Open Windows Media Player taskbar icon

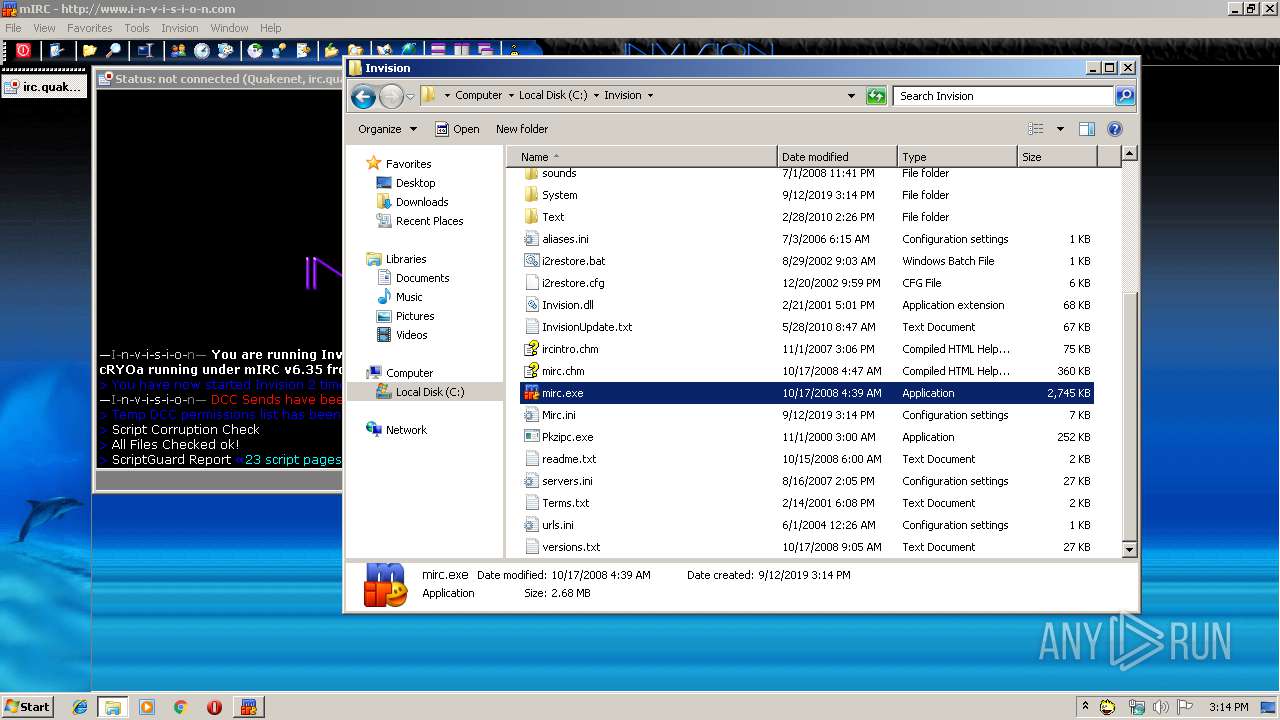147,707
